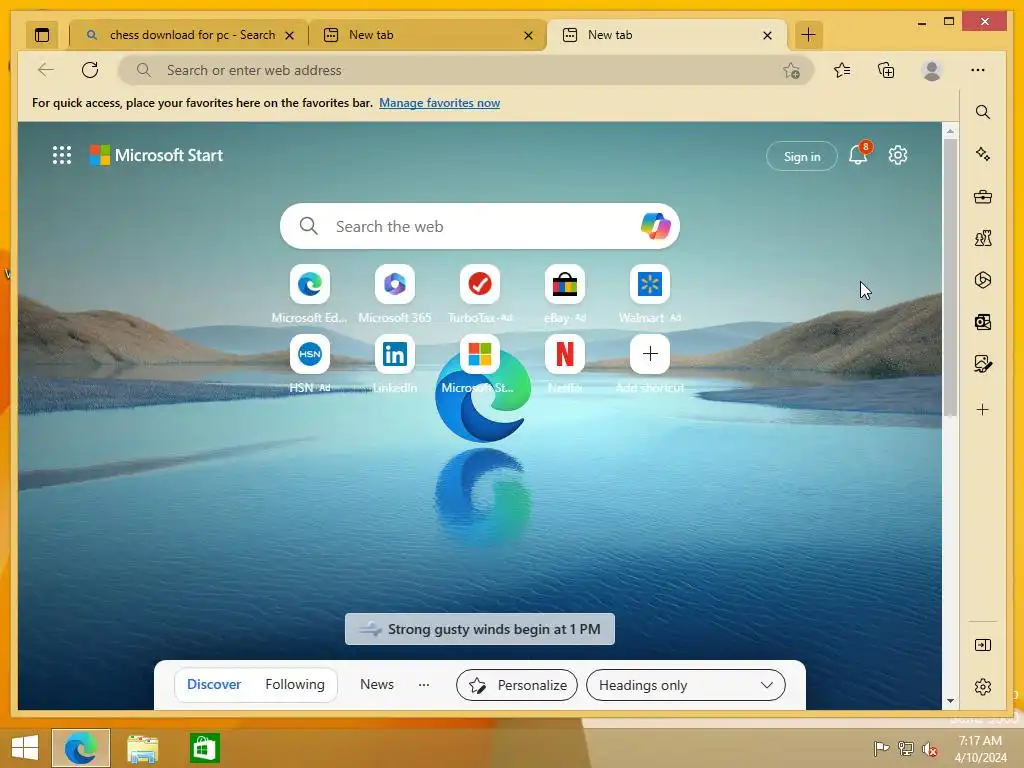Screen dimensions: 1024x768
Task: Open more feed tabs ellipsis
Action: pyautogui.click(x=424, y=684)
